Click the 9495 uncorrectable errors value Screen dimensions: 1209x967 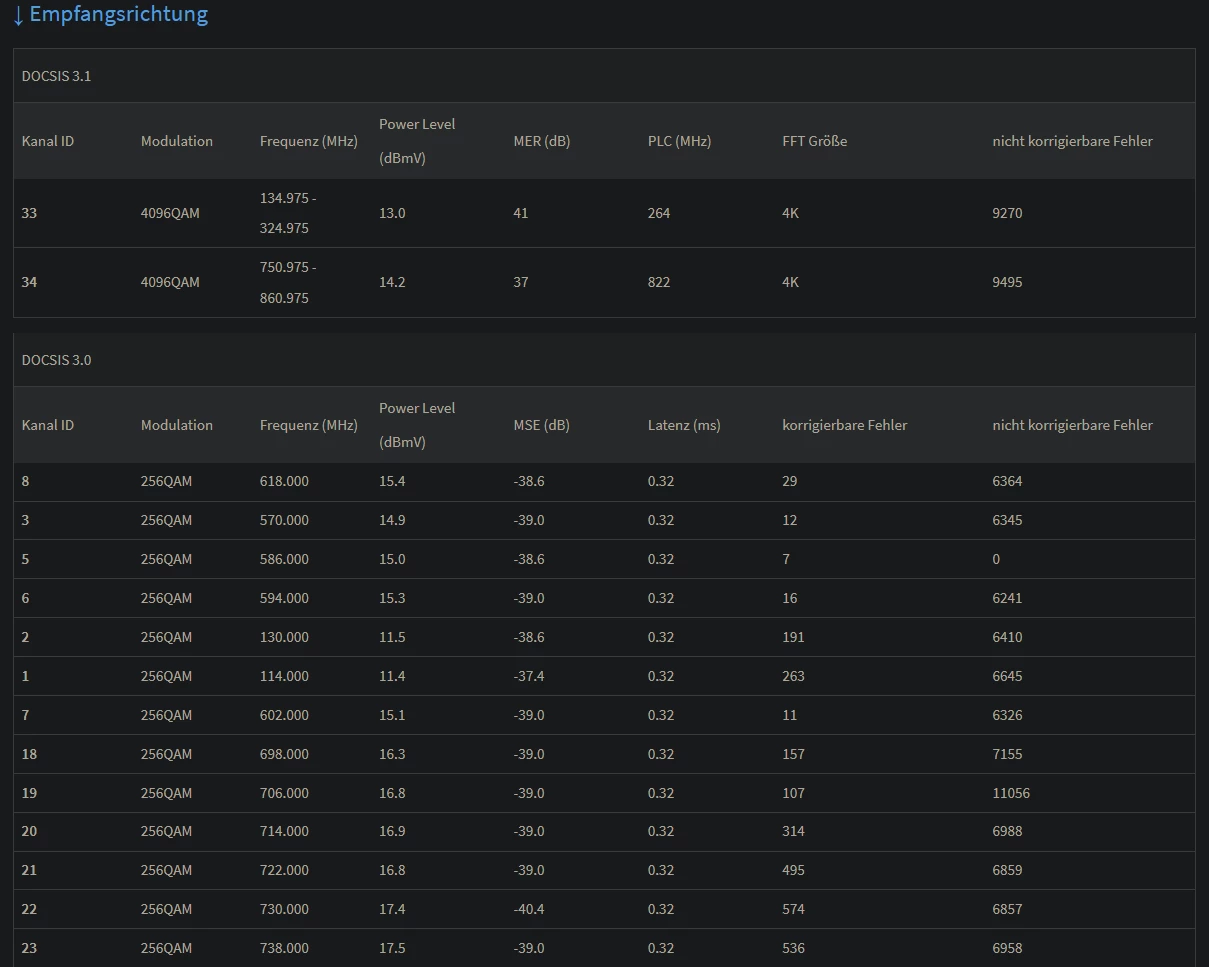1007,282
